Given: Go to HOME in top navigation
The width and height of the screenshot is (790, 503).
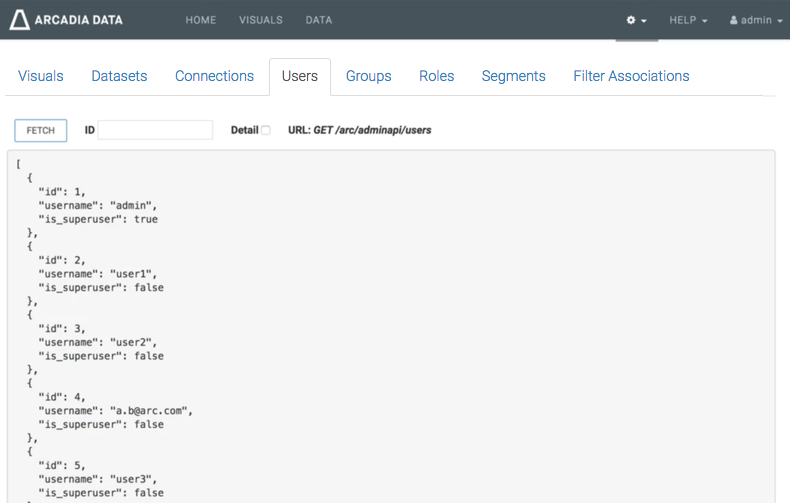Looking at the screenshot, I should coord(201,20).
